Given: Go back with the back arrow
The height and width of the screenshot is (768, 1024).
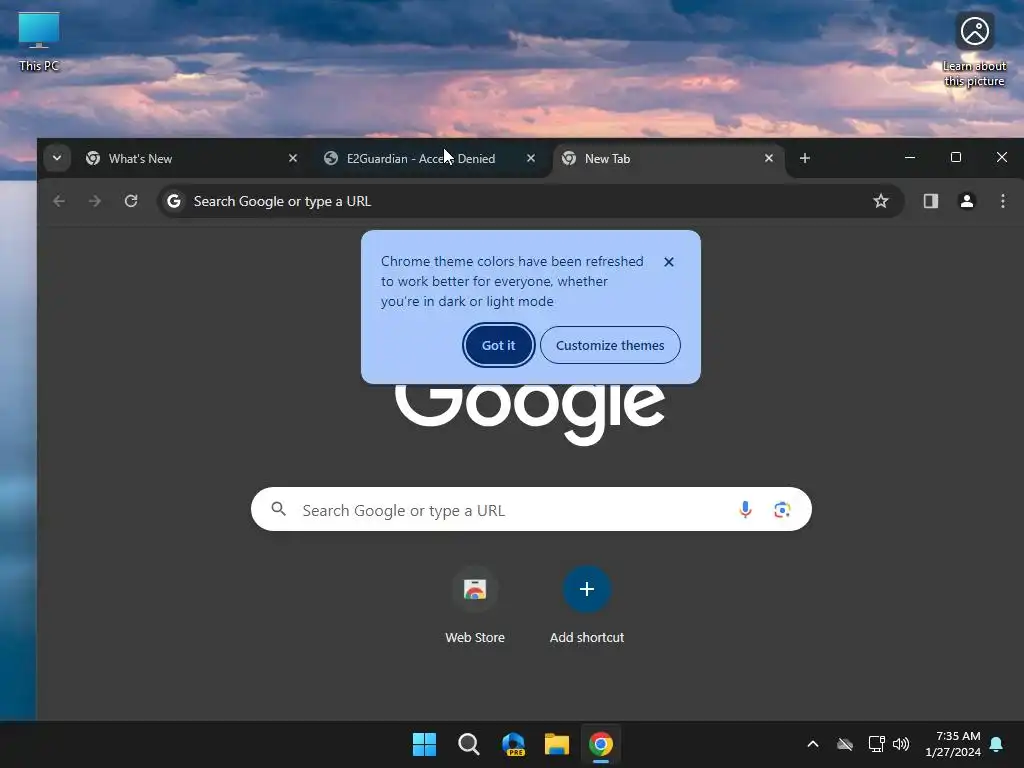Looking at the screenshot, I should point(59,201).
